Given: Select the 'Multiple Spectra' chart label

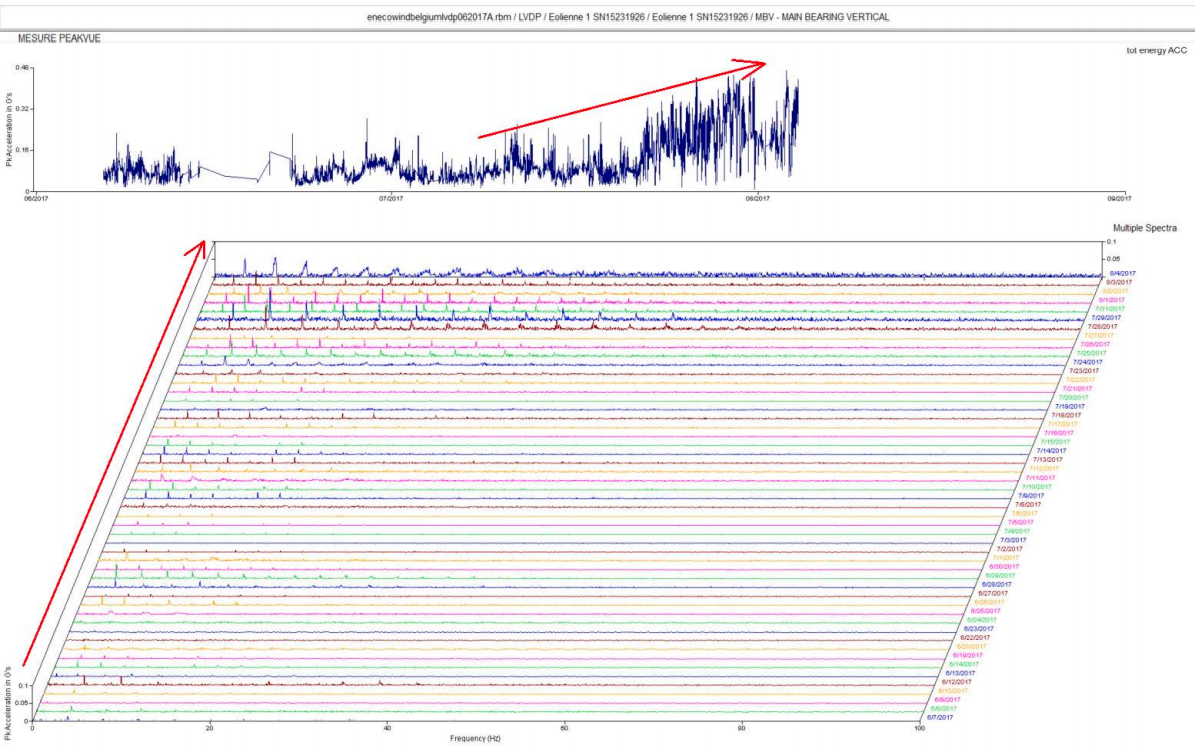Looking at the screenshot, I should coord(1145,229).
